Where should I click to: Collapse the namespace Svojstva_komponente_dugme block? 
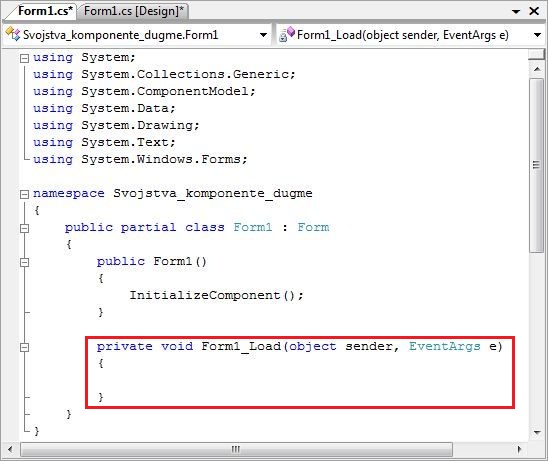click(x=24, y=194)
